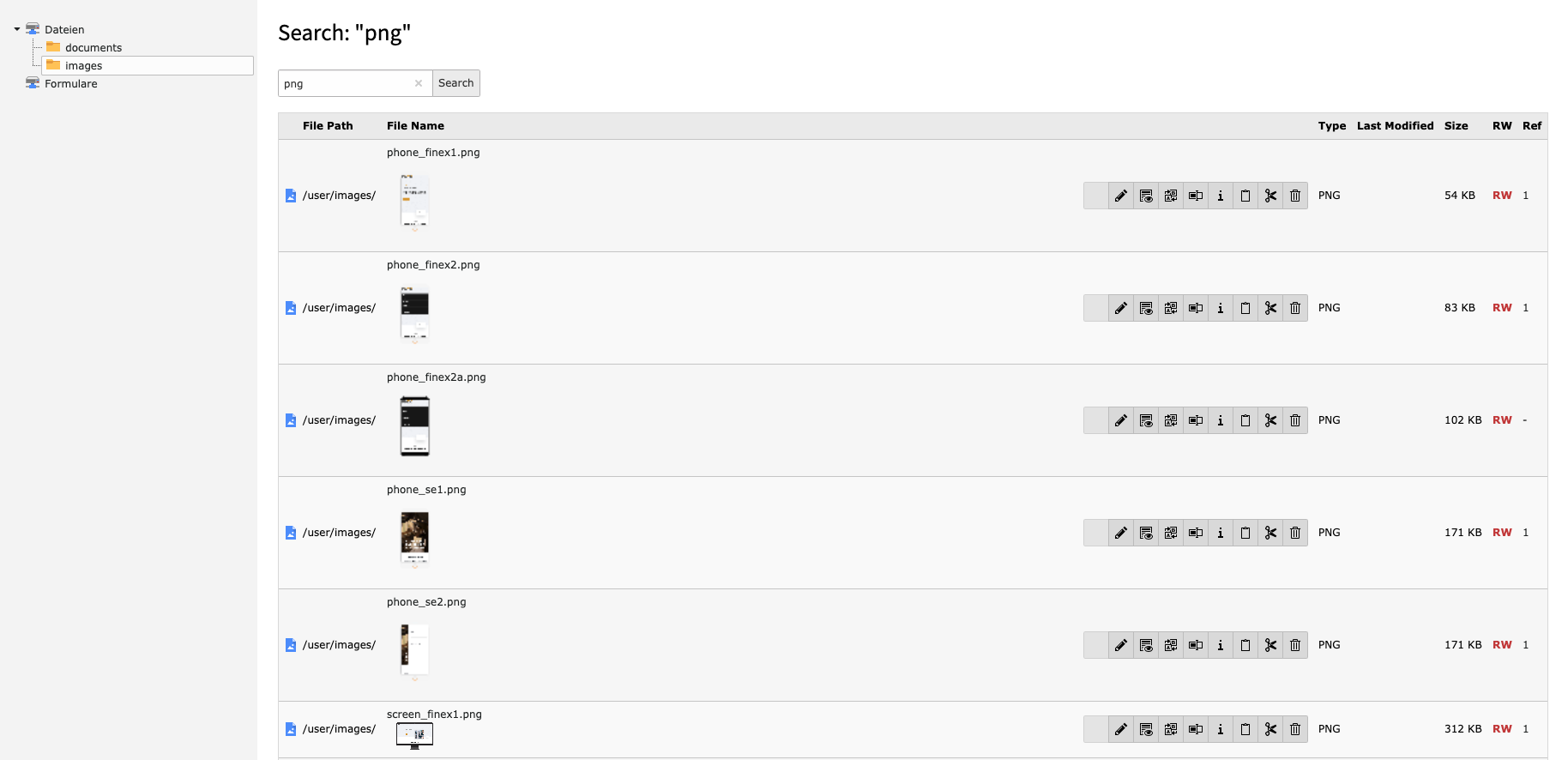Sort by the Size column header
The height and width of the screenshot is (760, 1568).
(1456, 126)
